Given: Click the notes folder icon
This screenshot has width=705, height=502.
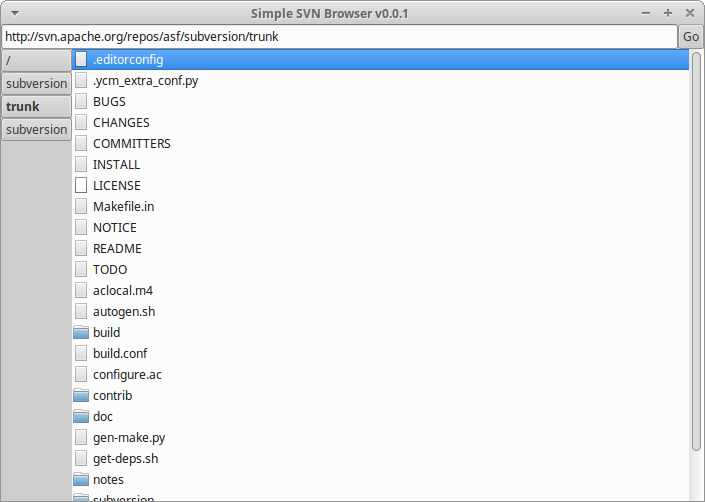Looking at the screenshot, I should point(81,479).
